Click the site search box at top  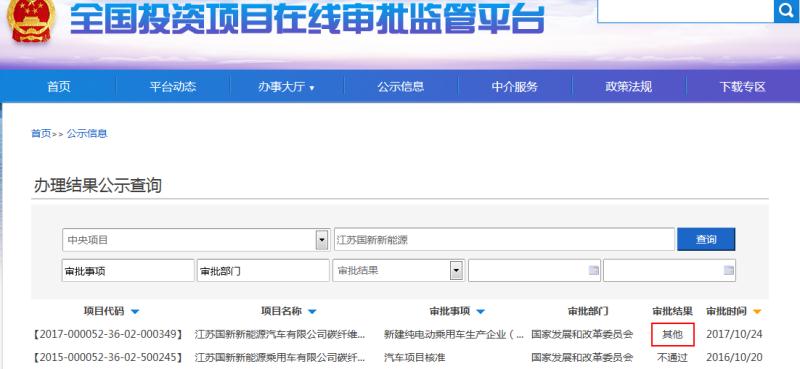[686, 10]
